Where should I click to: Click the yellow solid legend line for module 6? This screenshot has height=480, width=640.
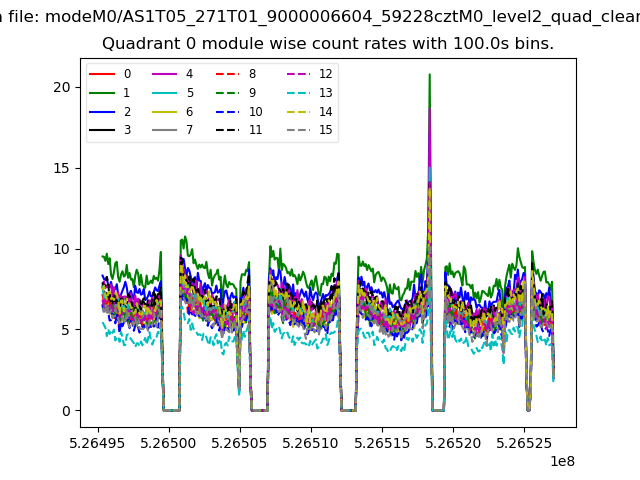pyautogui.click(x=165, y=112)
